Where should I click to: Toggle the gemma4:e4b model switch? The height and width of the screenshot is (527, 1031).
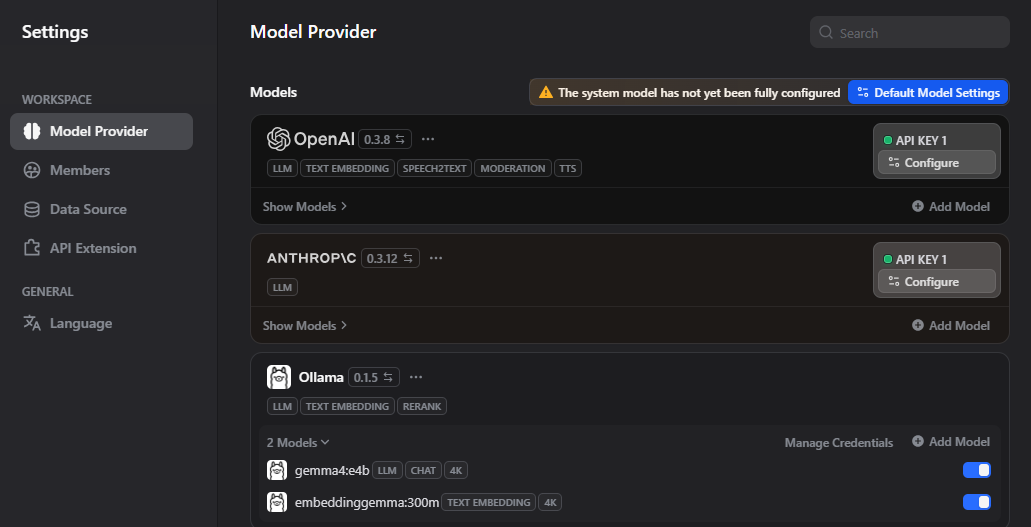tap(976, 470)
